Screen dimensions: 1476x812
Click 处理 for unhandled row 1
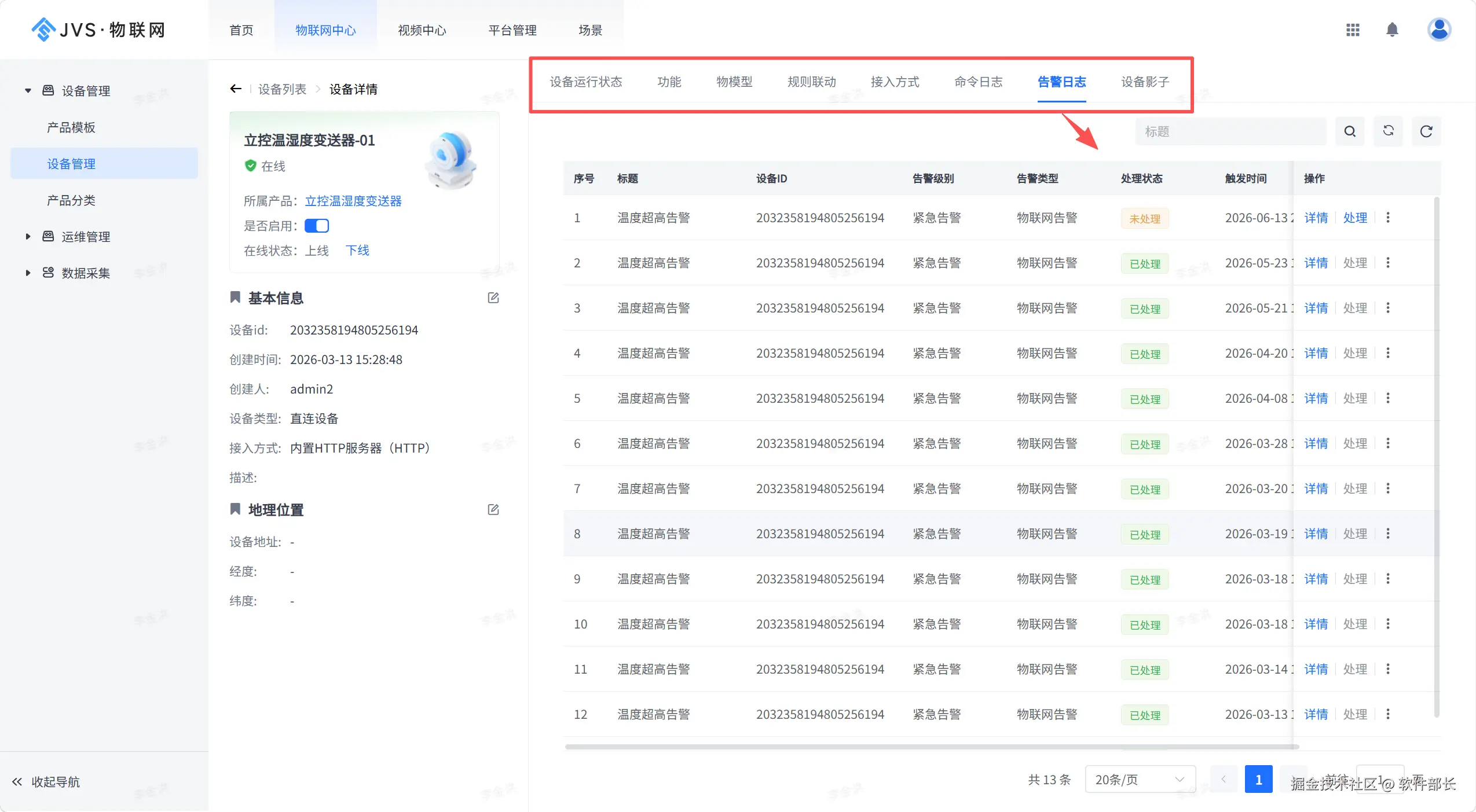point(1355,218)
